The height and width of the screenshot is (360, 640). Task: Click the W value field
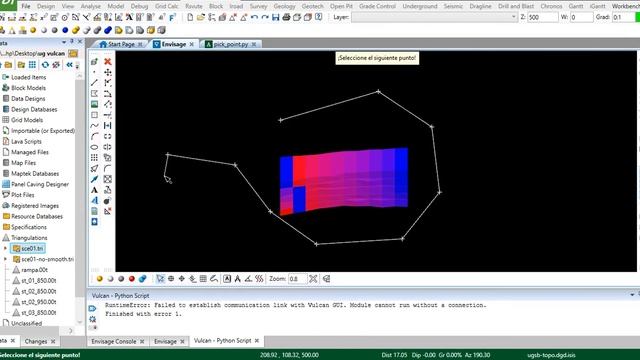pyautogui.click(x=581, y=17)
